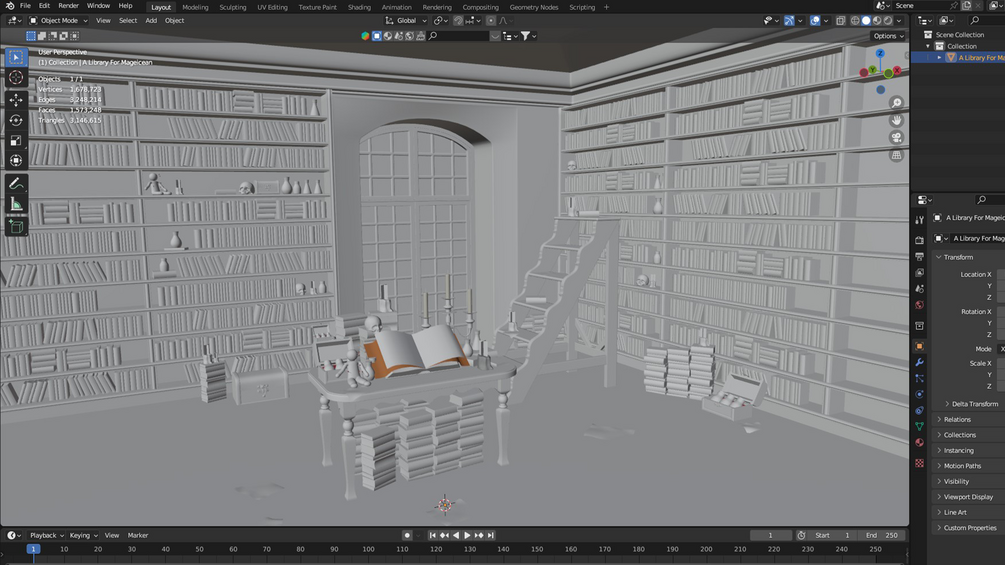Open the Material properties tab

(919, 443)
